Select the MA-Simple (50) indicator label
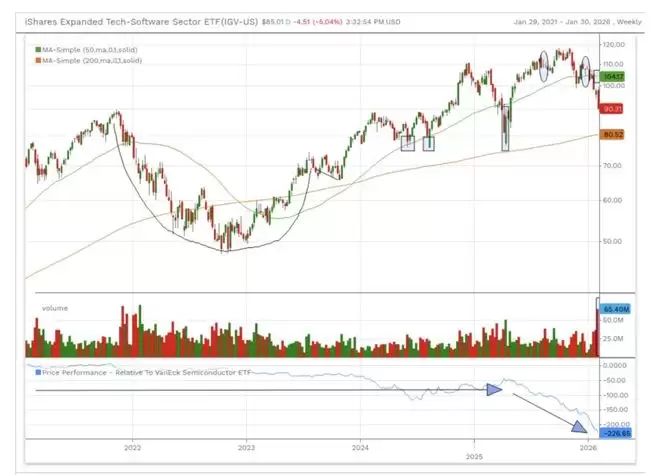The width and height of the screenshot is (660, 475). pos(92,48)
